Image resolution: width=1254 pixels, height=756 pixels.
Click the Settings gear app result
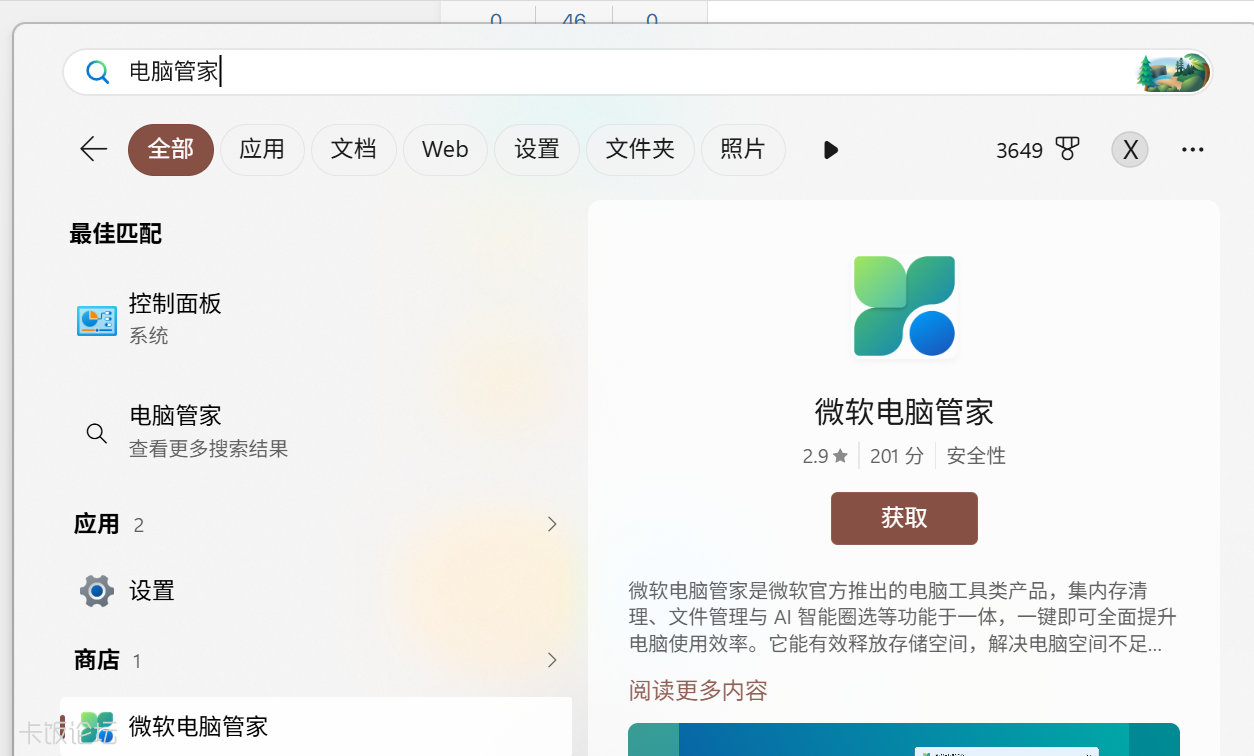coord(97,591)
